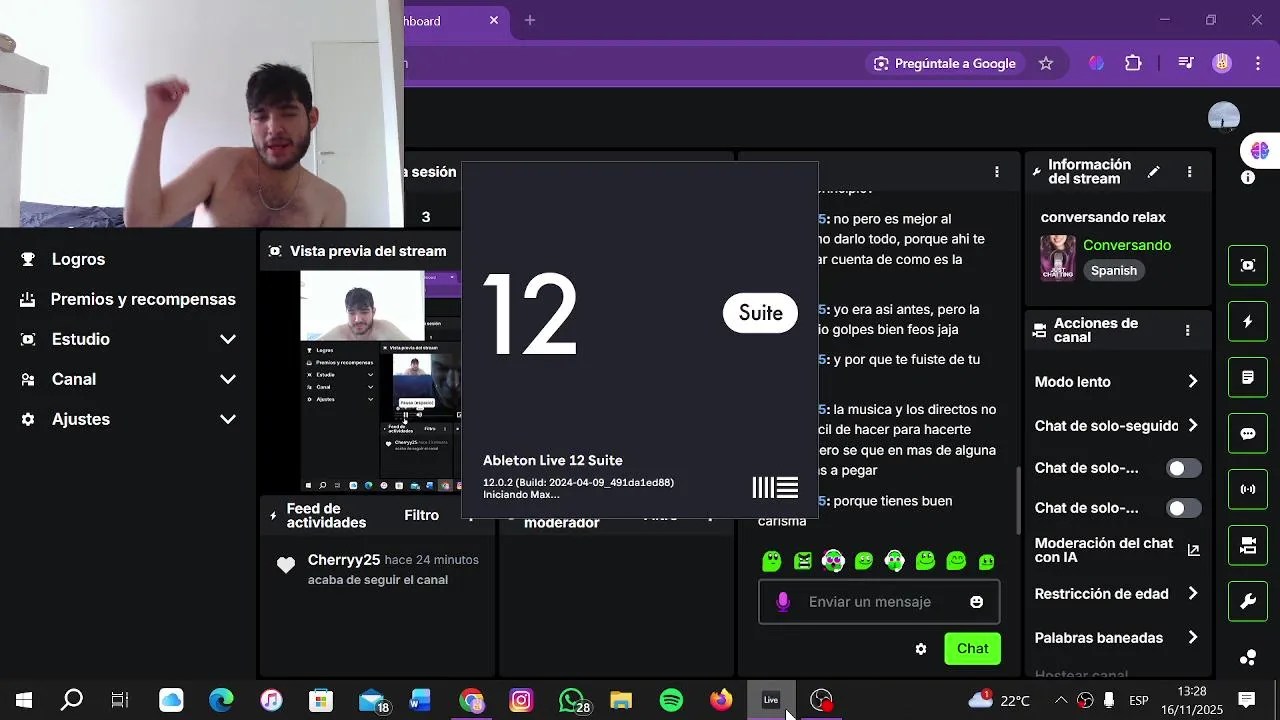
Task: Open Spotify from the taskbar
Action: pos(671,700)
